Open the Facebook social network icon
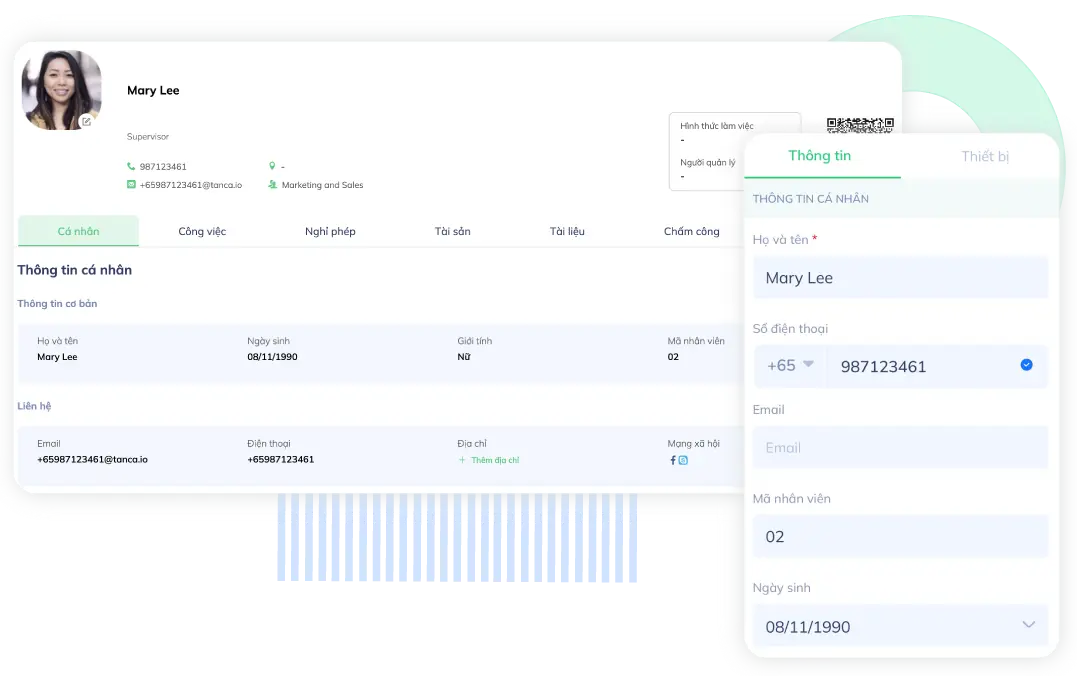This screenshot has height=676, width=1077. coord(673,460)
